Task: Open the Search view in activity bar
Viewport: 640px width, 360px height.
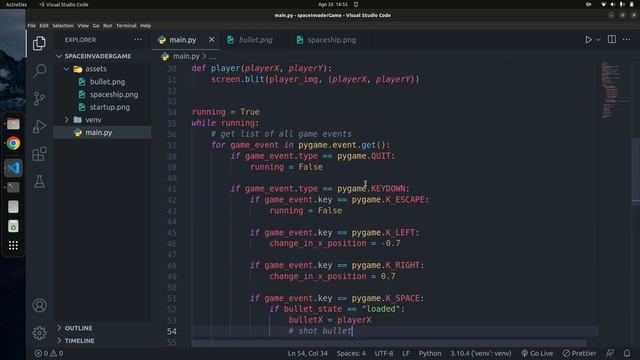Action: coord(39,71)
